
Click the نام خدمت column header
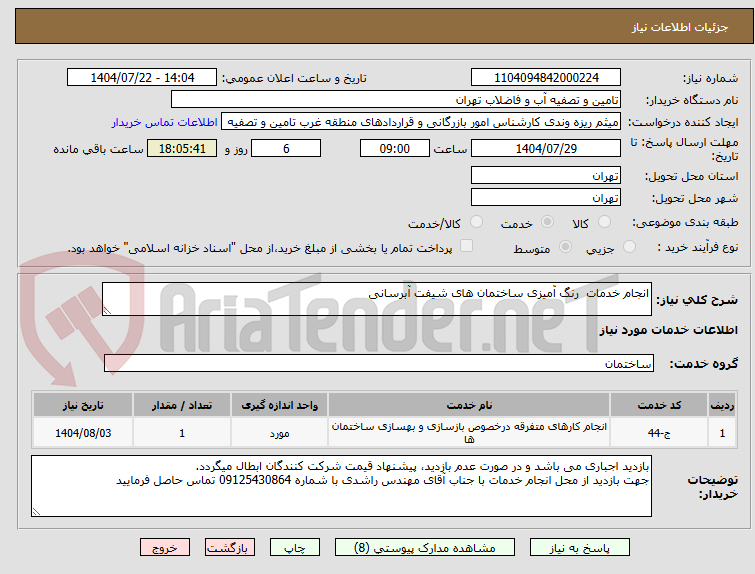point(469,405)
